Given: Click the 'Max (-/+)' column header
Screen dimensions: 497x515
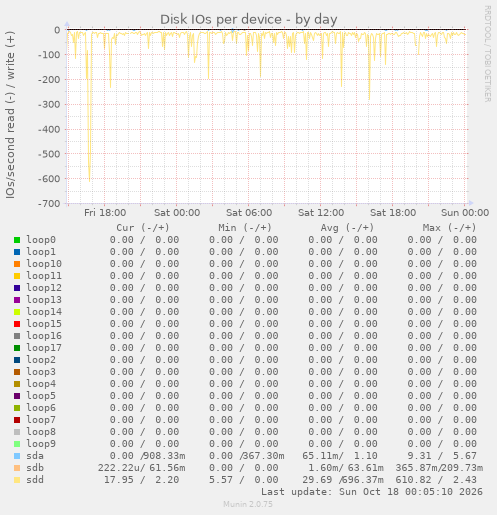Looking at the screenshot, I should point(449,228).
